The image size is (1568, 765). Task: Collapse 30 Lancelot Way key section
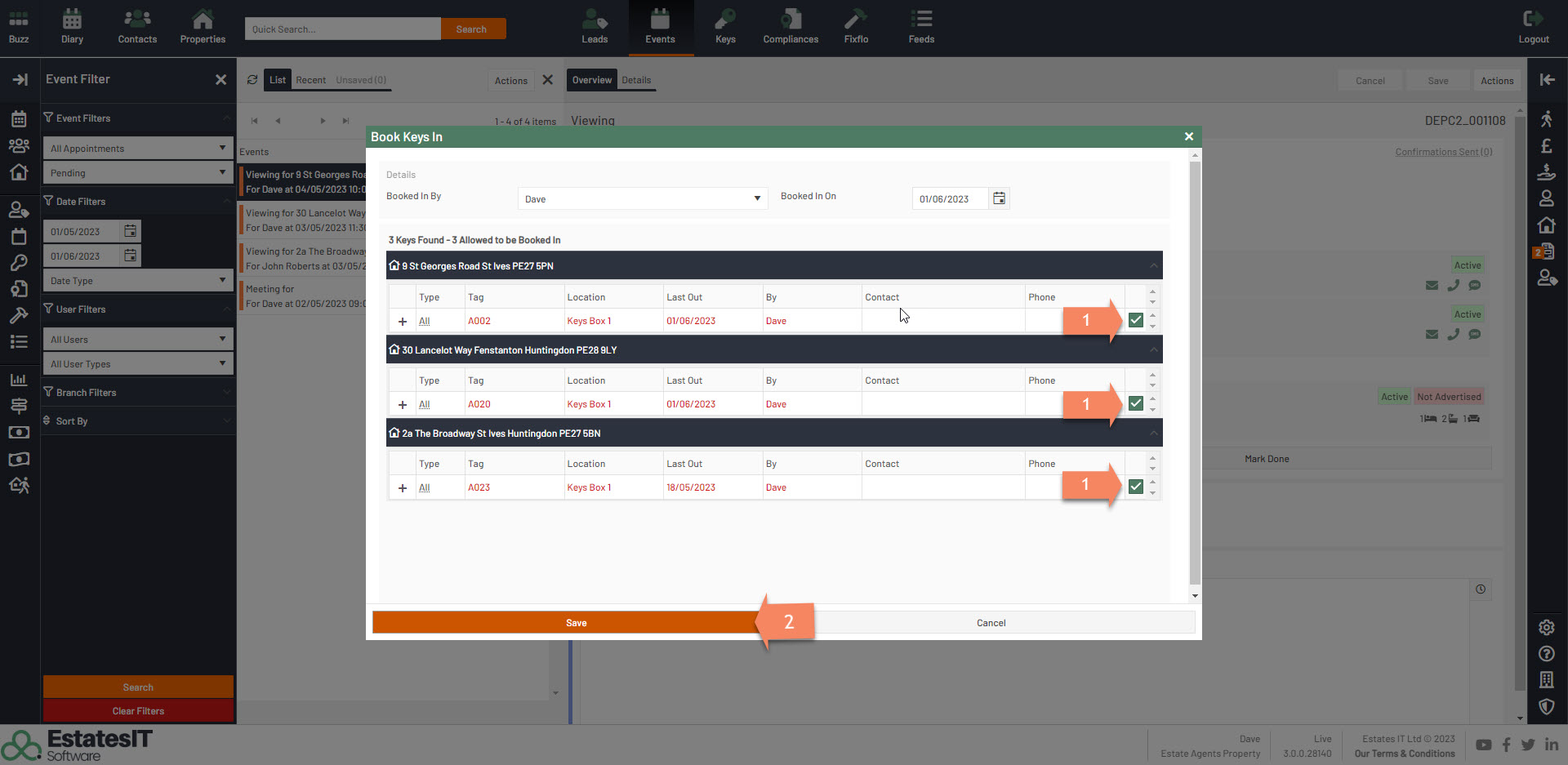(x=1153, y=349)
